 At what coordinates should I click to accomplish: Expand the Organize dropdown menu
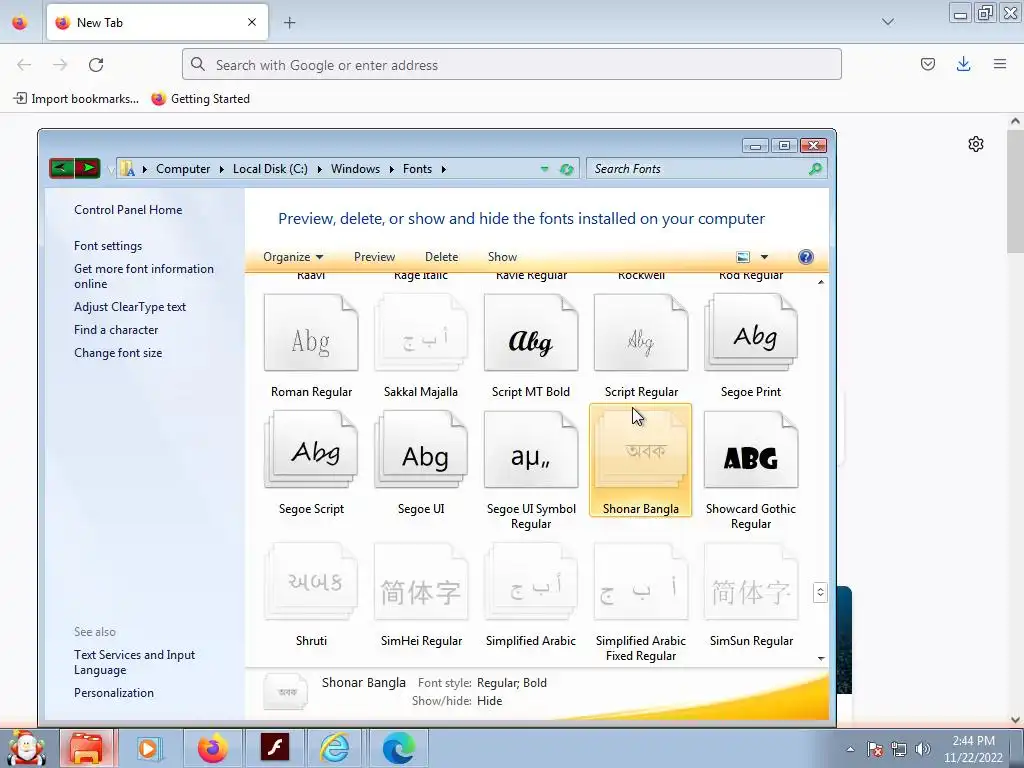coord(293,257)
